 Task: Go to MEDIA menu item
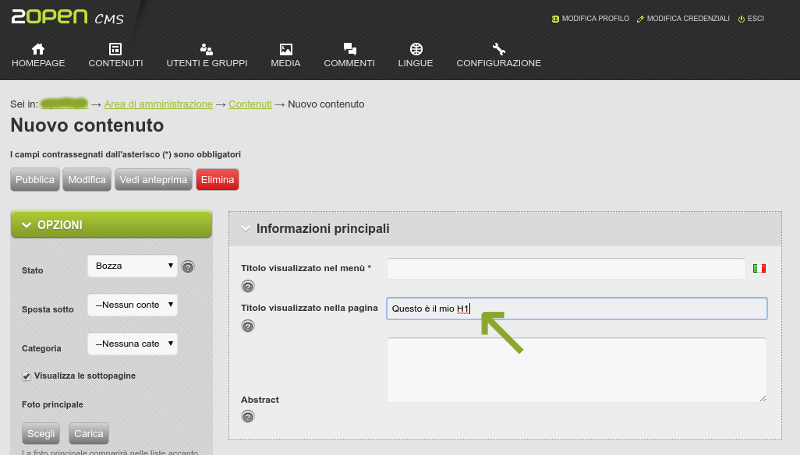pyautogui.click(x=286, y=63)
